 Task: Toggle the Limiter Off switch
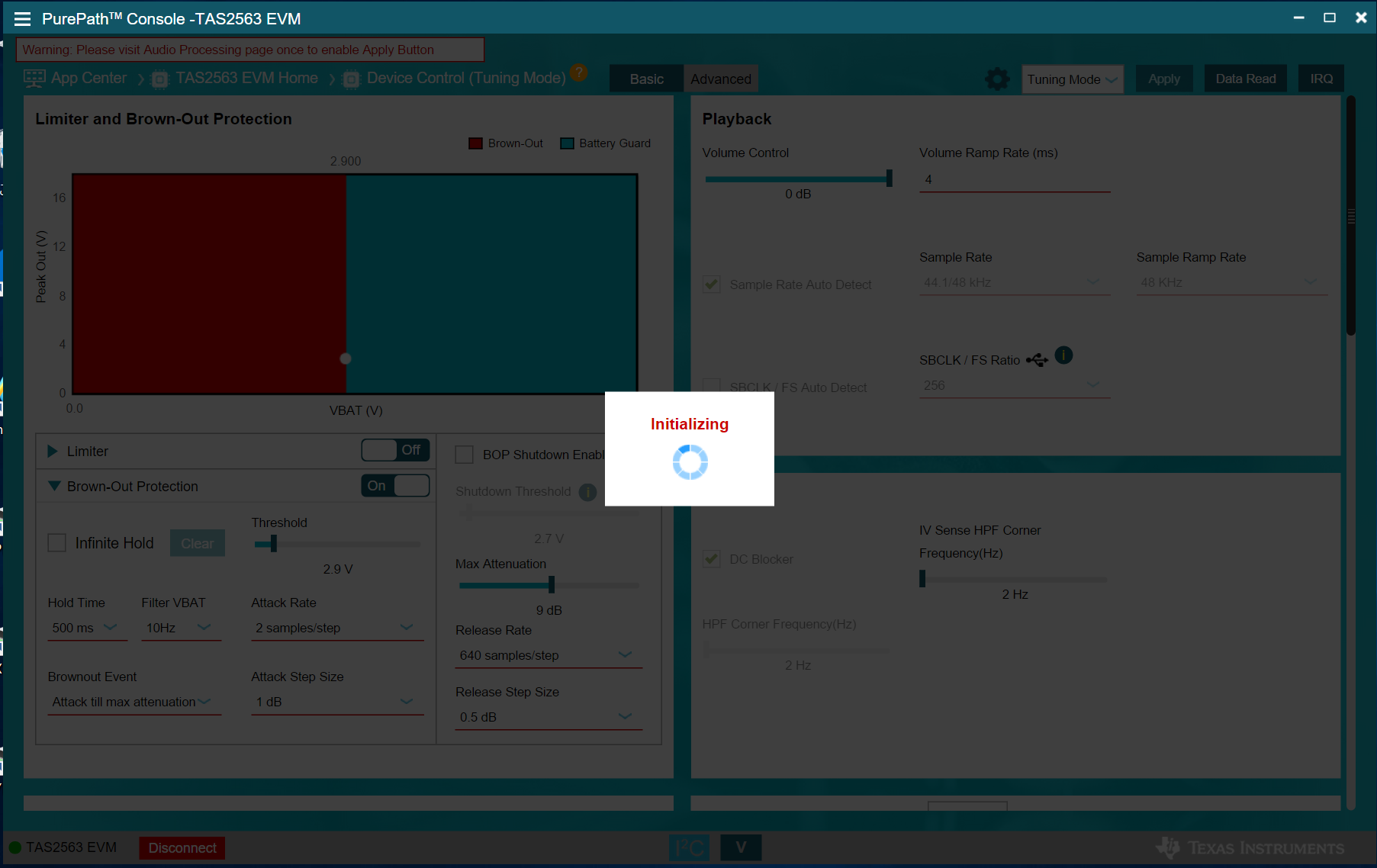(x=395, y=450)
